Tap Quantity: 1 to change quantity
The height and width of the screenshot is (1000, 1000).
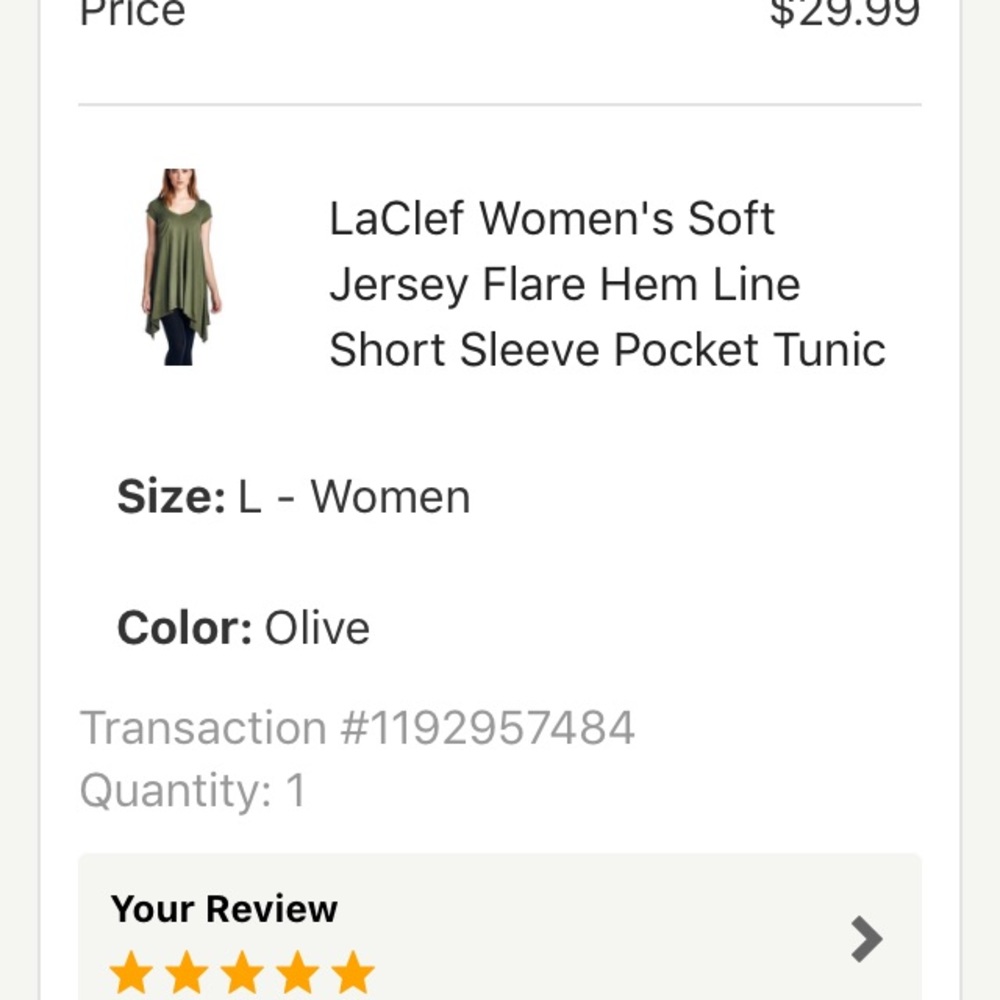[x=192, y=790]
